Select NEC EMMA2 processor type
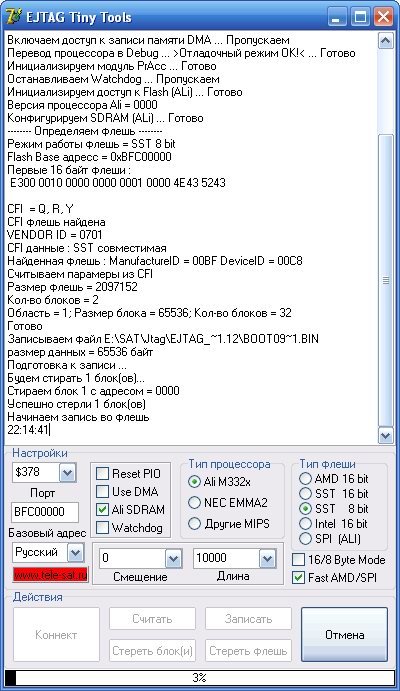Image resolution: width=400 pixels, height=691 pixels. 194,502
